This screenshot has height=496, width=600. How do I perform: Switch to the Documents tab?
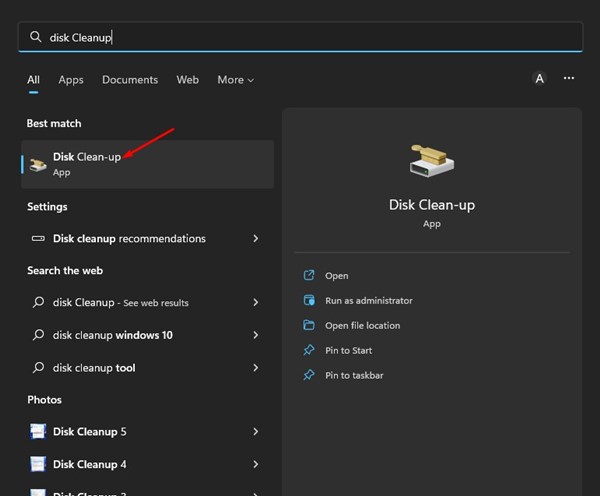point(130,80)
